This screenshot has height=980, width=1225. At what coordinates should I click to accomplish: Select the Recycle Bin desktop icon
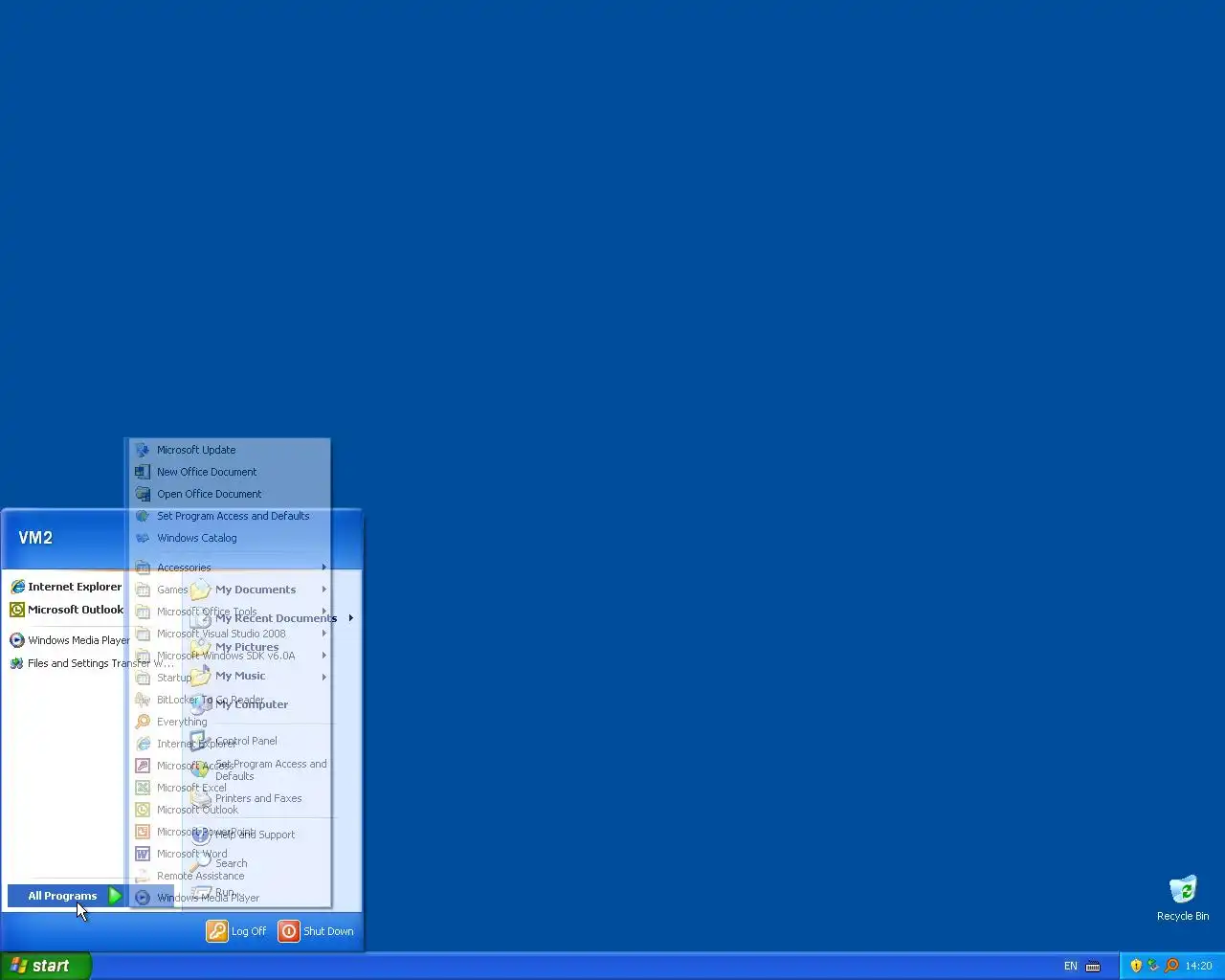click(1183, 898)
